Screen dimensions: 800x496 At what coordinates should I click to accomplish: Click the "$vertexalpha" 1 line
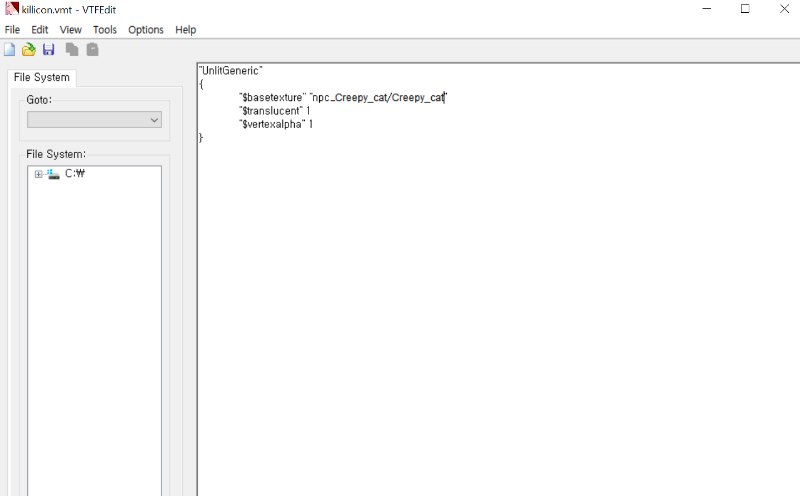click(276, 124)
